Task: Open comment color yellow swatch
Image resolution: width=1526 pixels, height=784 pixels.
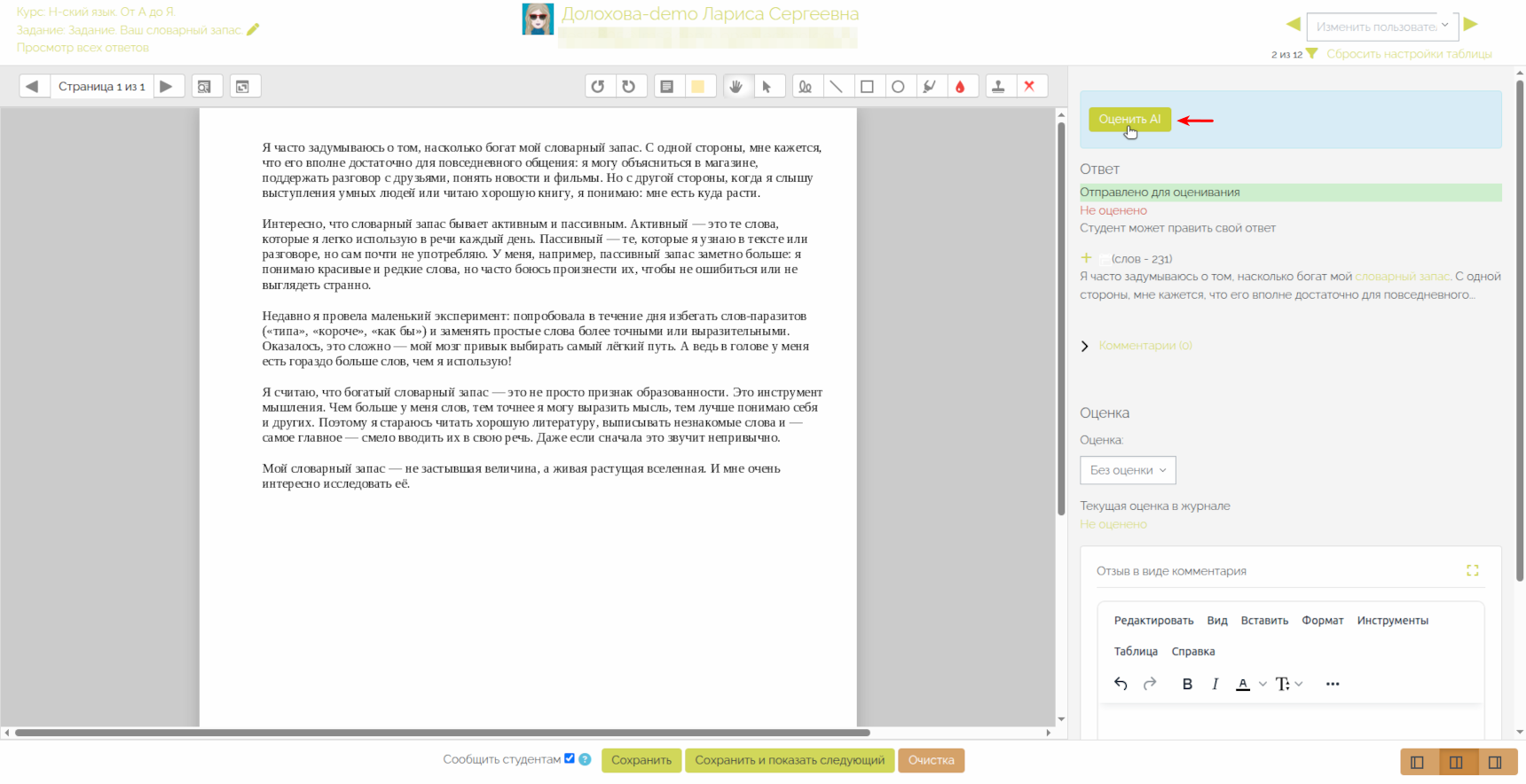Action: tap(699, 86)
